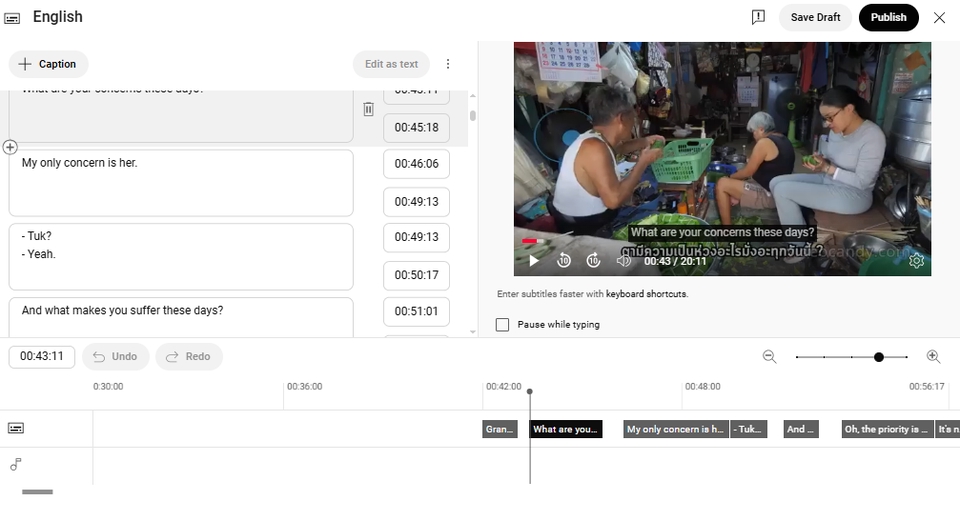Change the 00:46:06 start time field

(x=416, y=164)
